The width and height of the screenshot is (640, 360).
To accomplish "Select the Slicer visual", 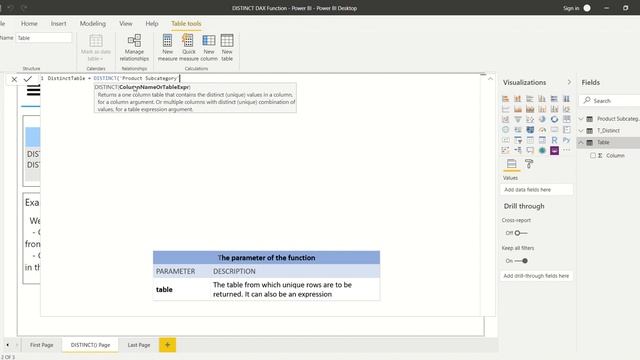I will coord(518,140).
